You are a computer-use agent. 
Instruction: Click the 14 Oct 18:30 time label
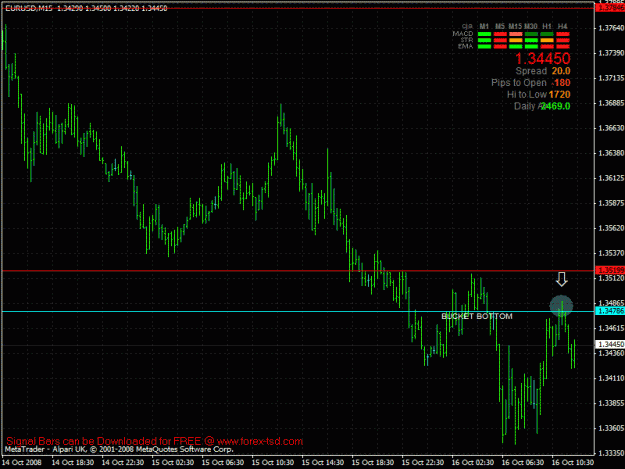tap(73, 463)
